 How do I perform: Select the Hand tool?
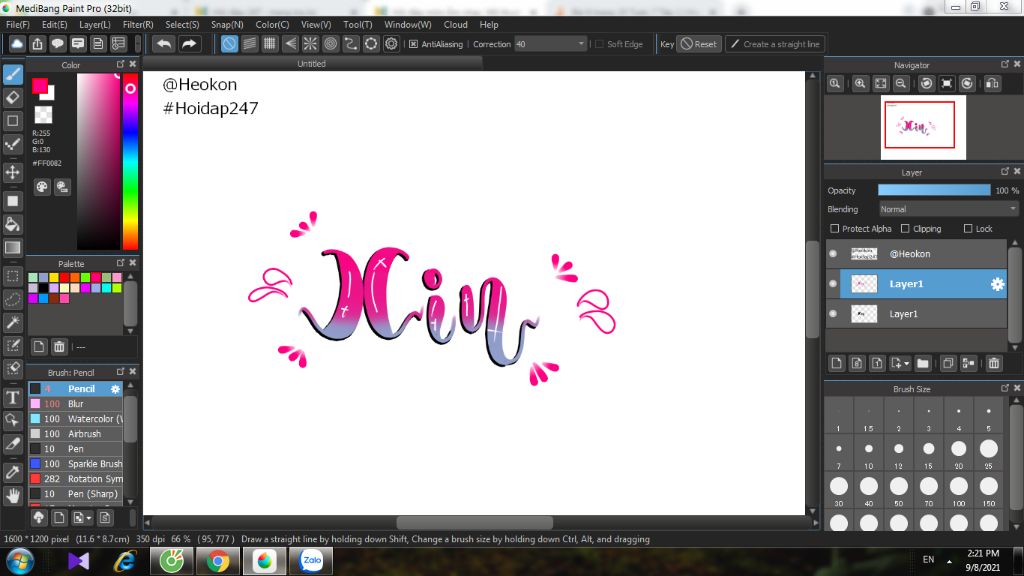pos(12,496)
